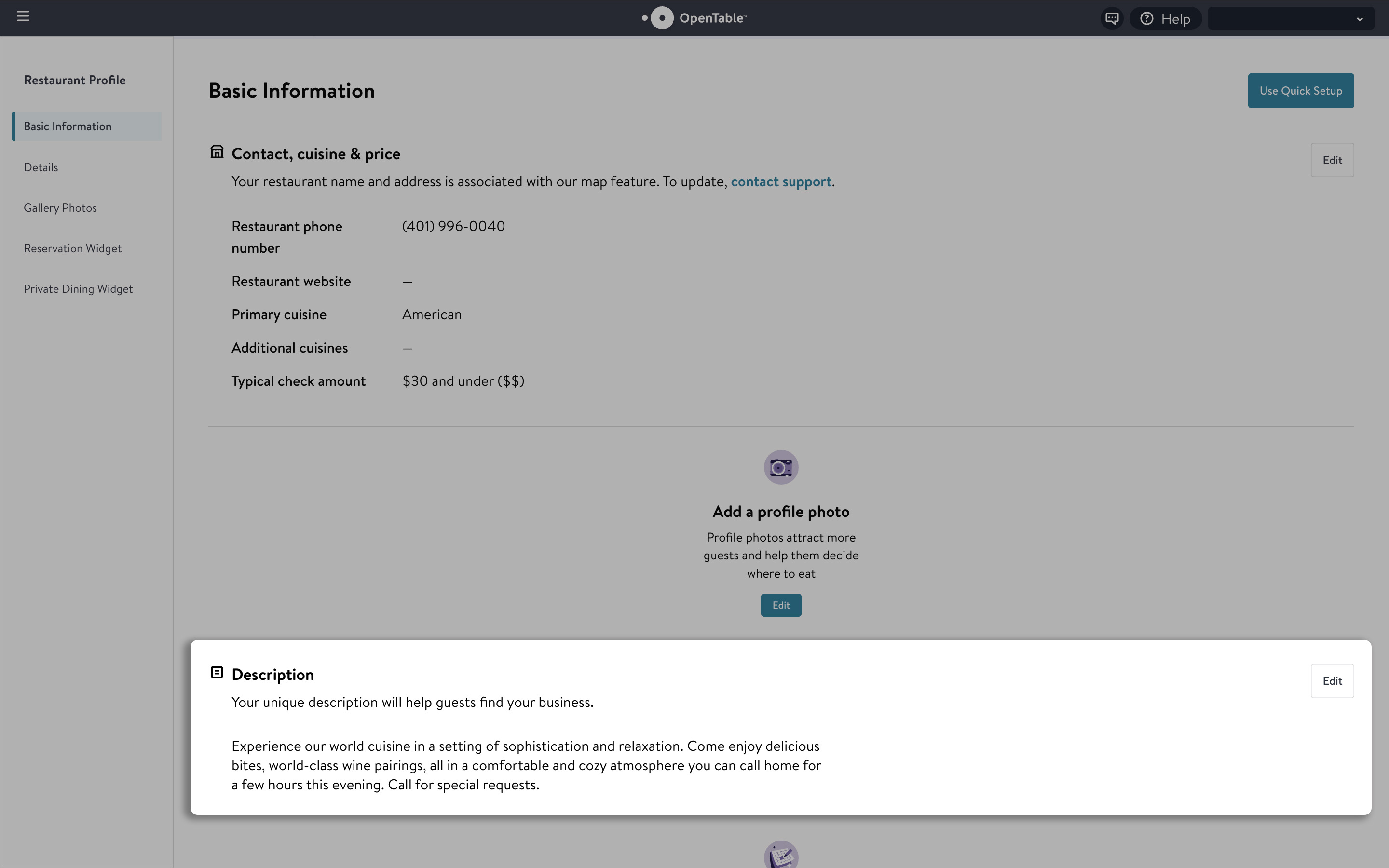
Task: Click the Basic Information page heading
Action: (x=292, y=91)
